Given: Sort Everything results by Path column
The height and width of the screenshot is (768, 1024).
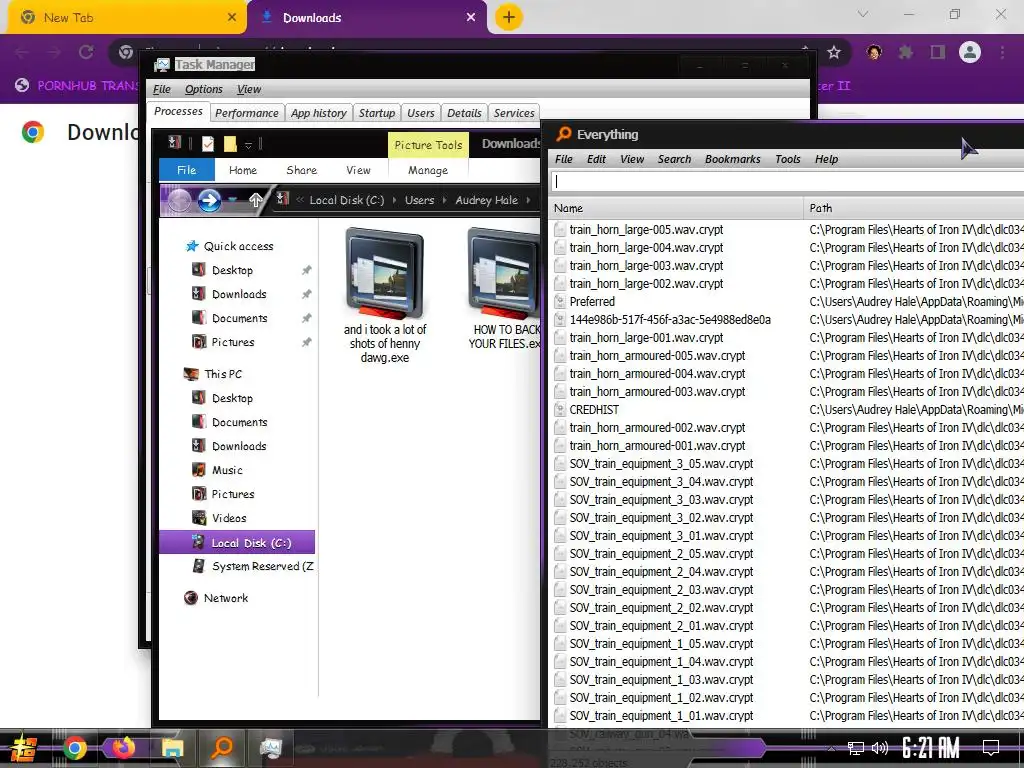Looking at the screenshot, I should [x=914, y=208].
